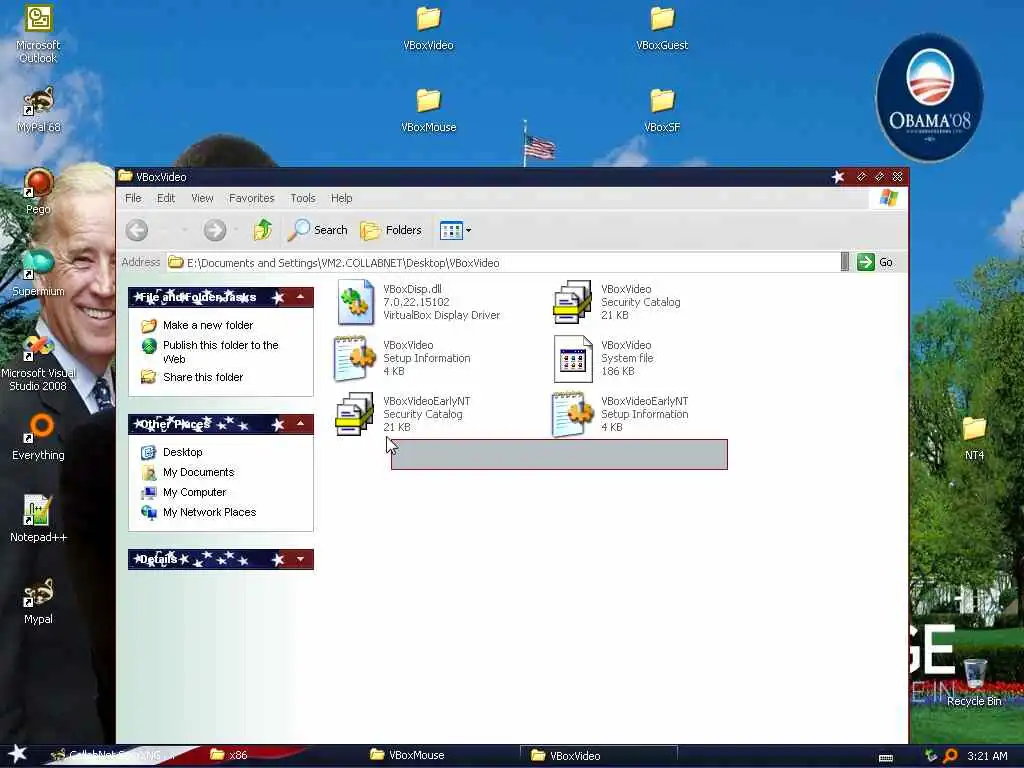1024x768 pixels.
Task: Select the VBoxVideoEarlyNT Setup Information file
Action: coord(620,414)
